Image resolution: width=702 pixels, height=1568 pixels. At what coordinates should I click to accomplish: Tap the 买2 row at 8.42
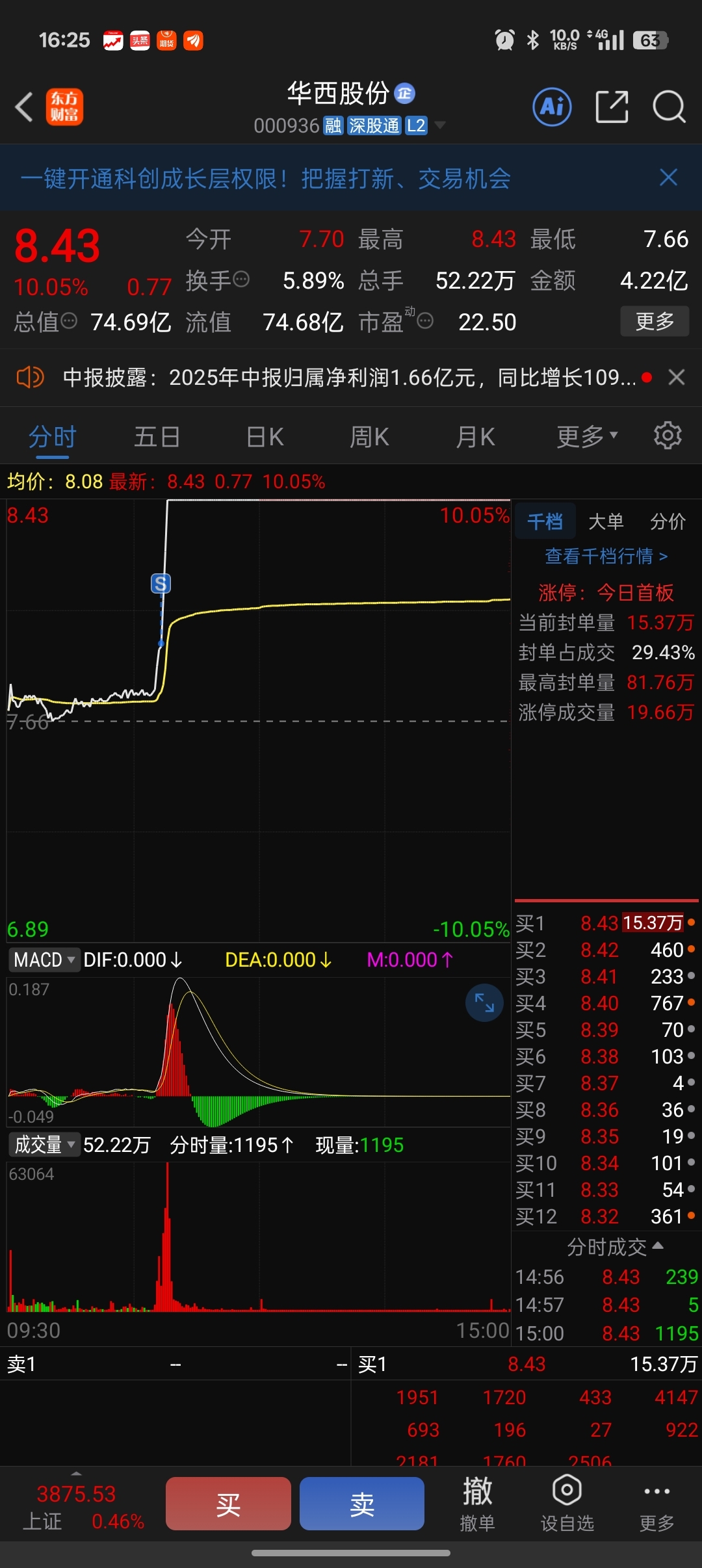pyautogui.click(x=606, y=949)
